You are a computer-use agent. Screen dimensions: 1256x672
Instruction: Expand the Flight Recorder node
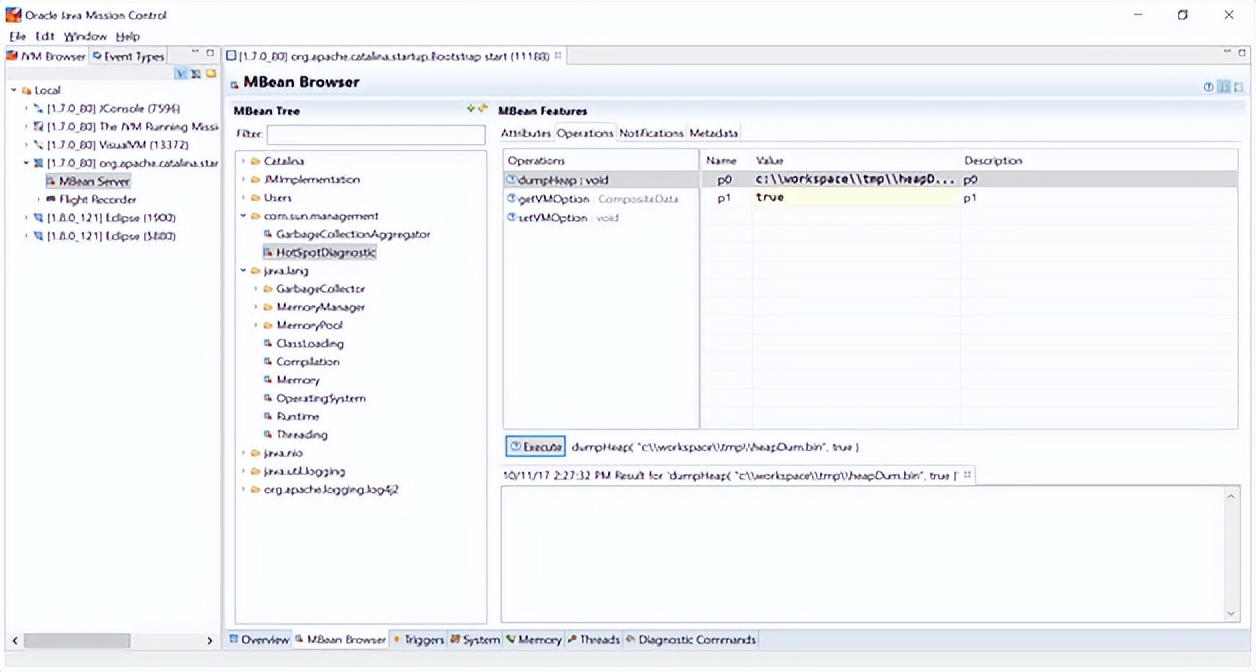tap(39, 199)
